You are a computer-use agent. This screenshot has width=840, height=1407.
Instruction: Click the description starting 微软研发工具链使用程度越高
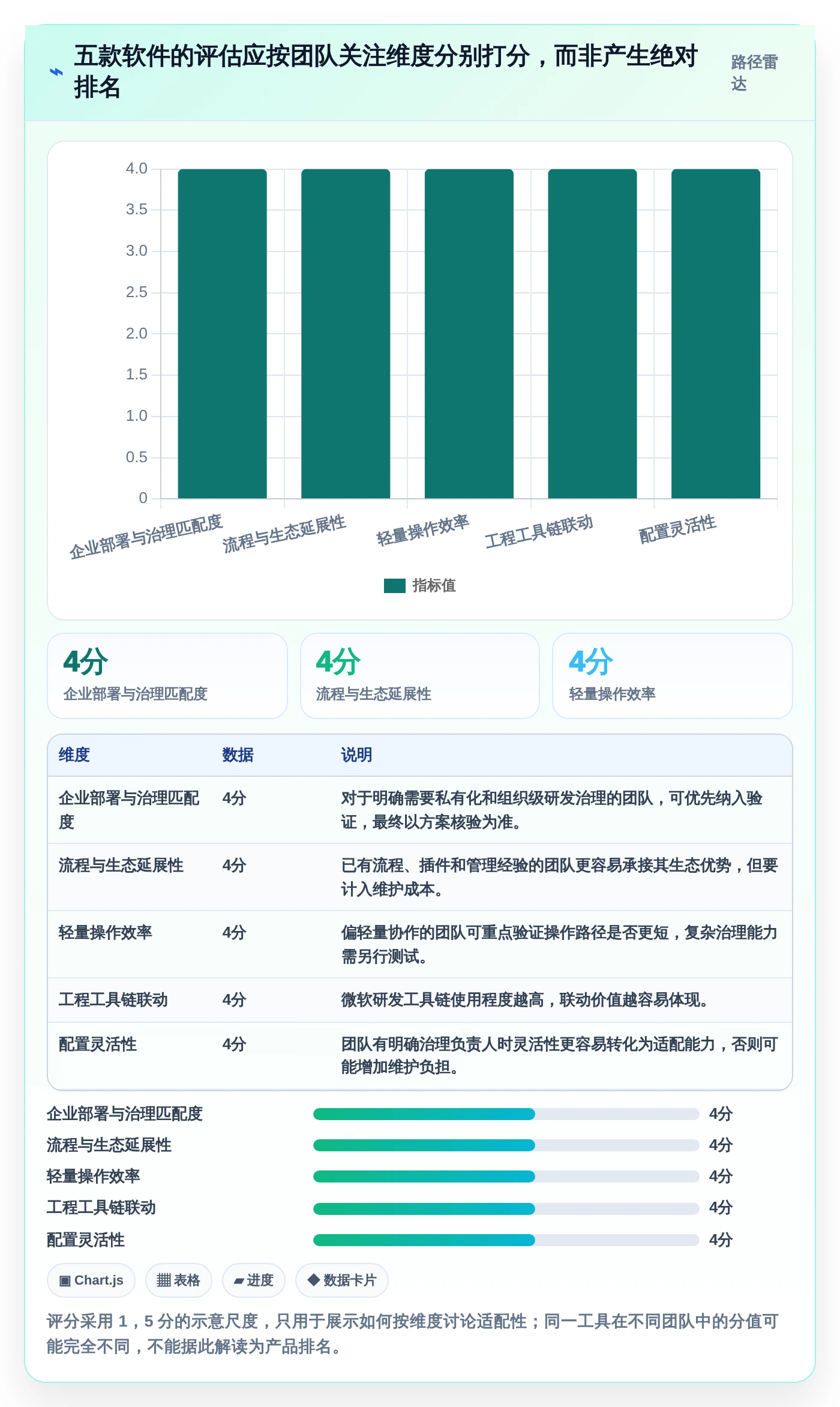[525, 999]
